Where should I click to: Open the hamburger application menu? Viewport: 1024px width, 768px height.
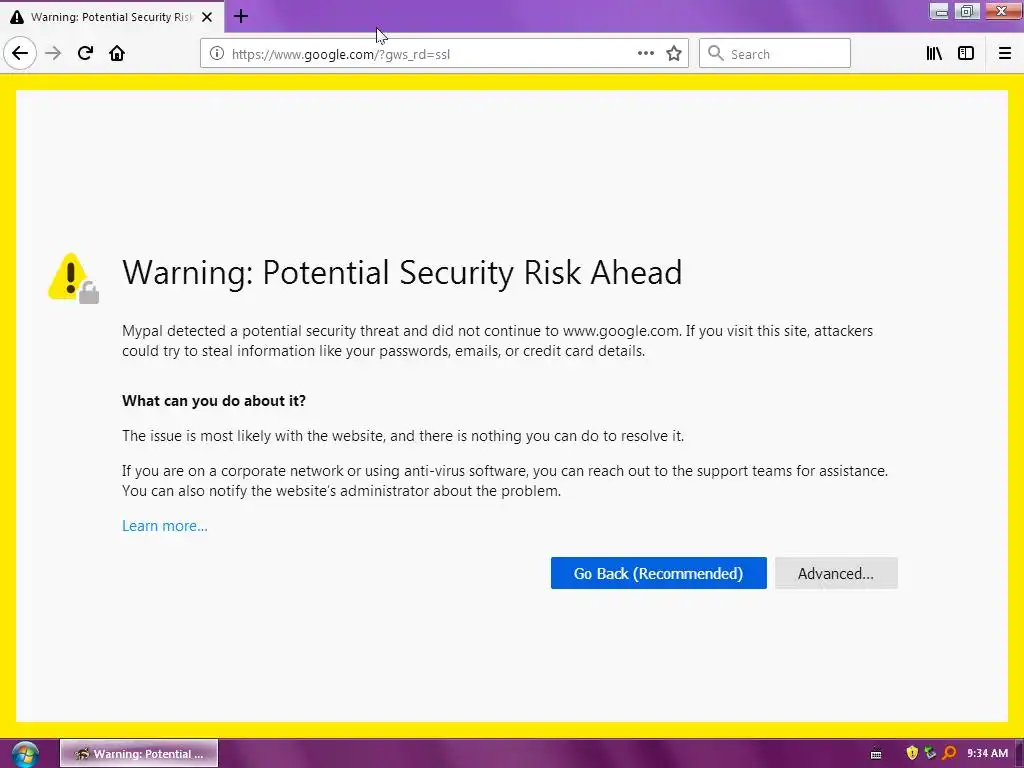click(x=1005, y=54)
